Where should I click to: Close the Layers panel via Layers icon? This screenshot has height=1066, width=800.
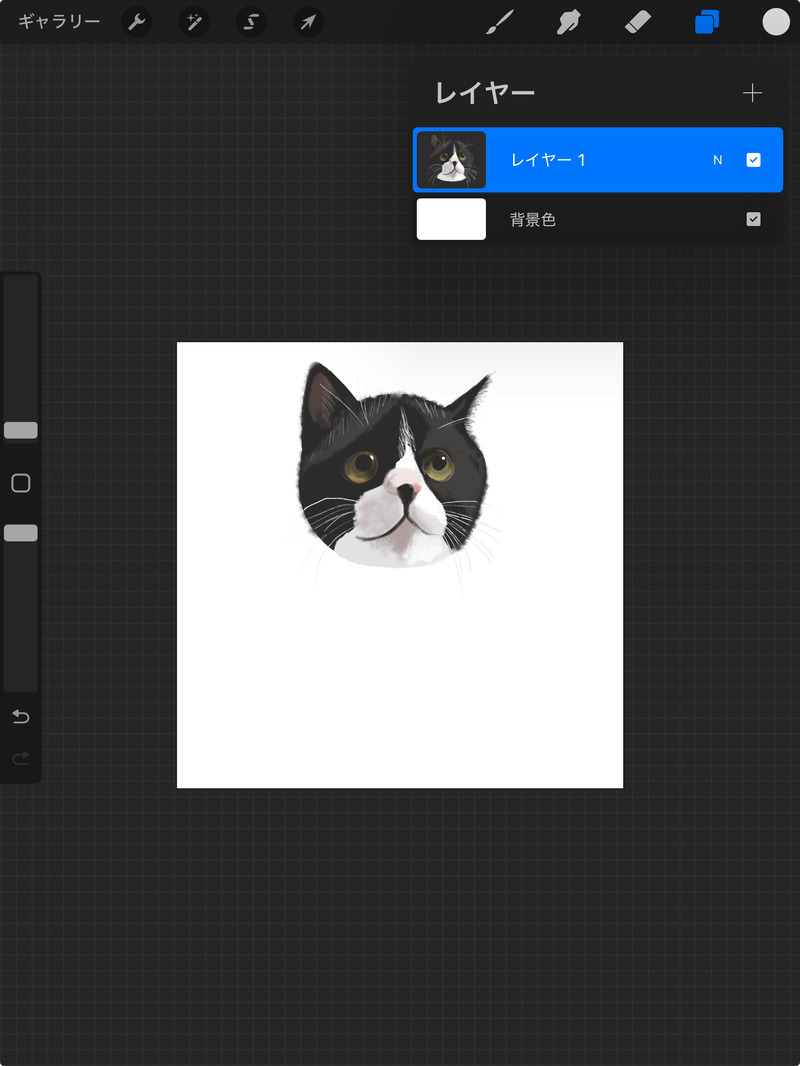pos(707,22)
